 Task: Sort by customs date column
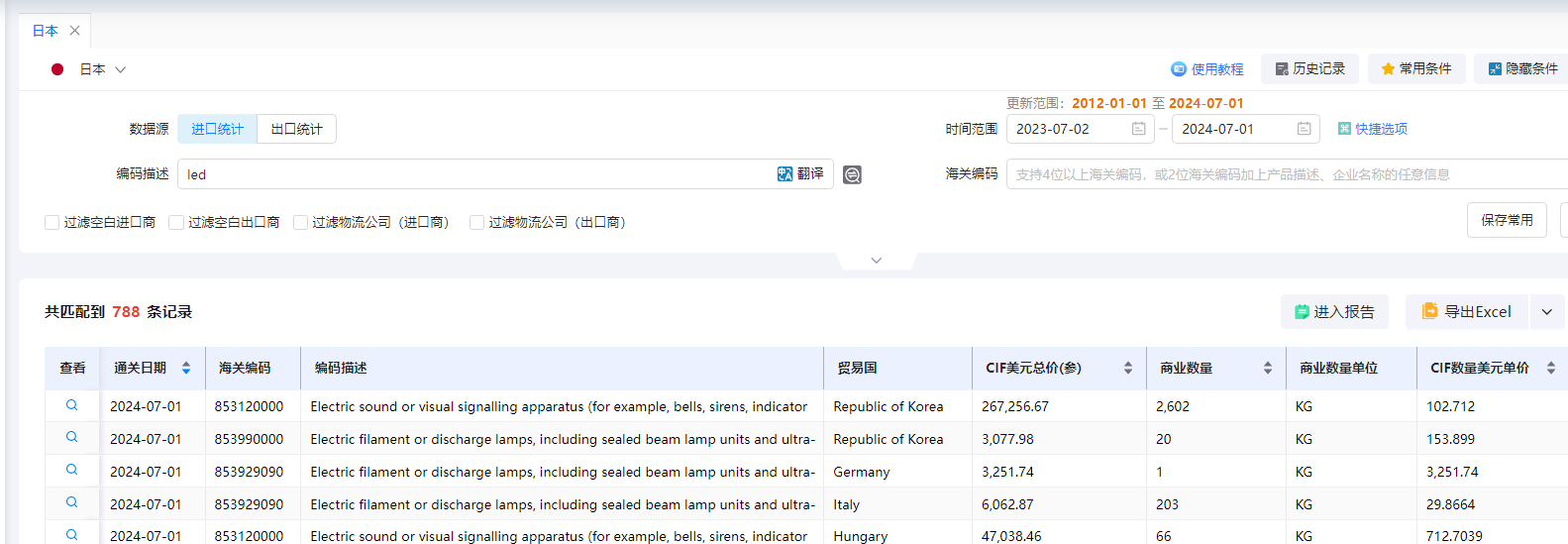click(x=185, y=369)
